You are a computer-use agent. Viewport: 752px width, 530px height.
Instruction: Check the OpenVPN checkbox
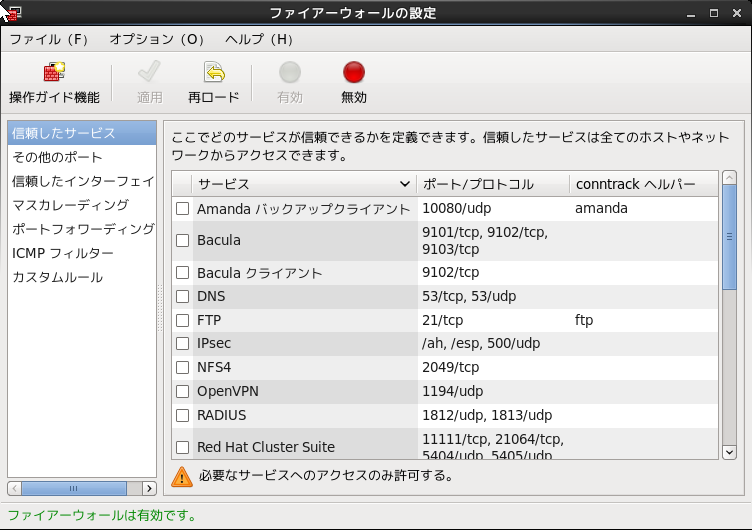click(182, 391)
